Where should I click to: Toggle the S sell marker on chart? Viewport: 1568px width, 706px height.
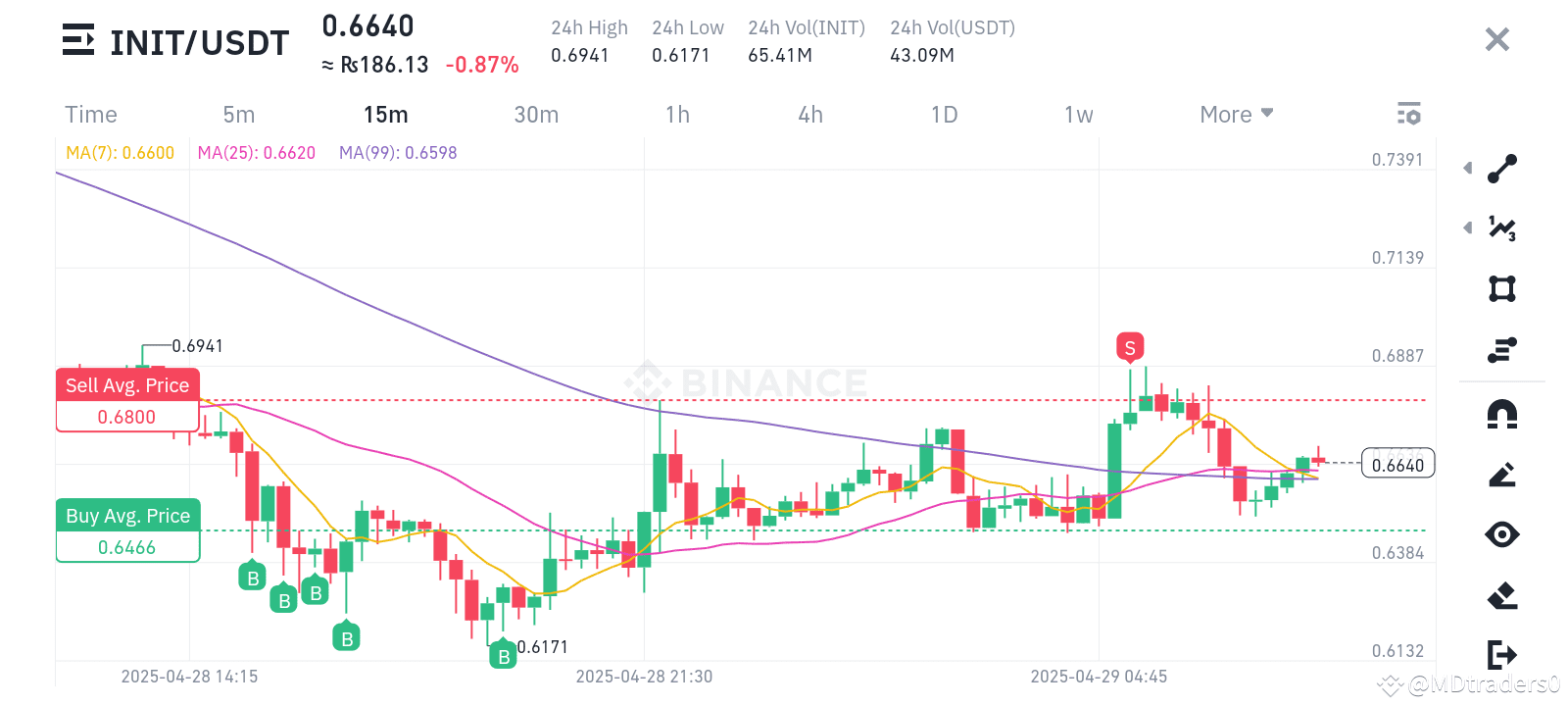point(1128,346)
